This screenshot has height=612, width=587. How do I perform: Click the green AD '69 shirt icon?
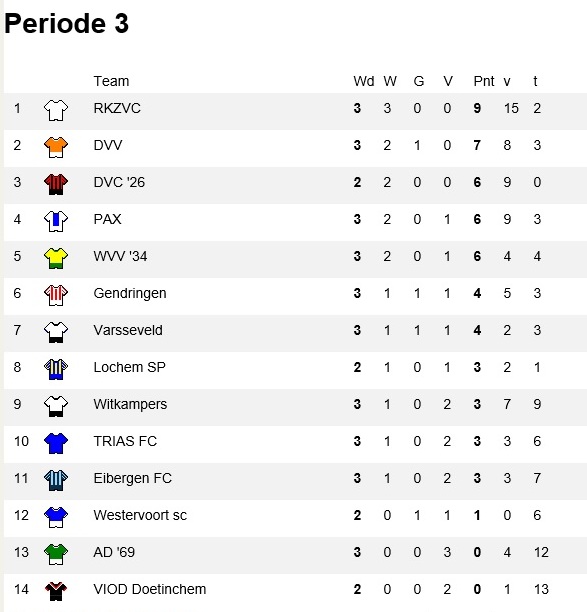pos(56,554)
